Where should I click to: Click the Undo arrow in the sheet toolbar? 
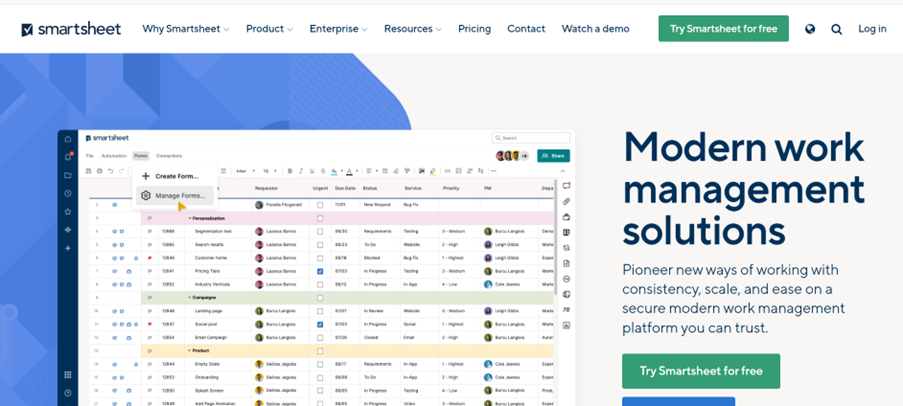[111, 171]
